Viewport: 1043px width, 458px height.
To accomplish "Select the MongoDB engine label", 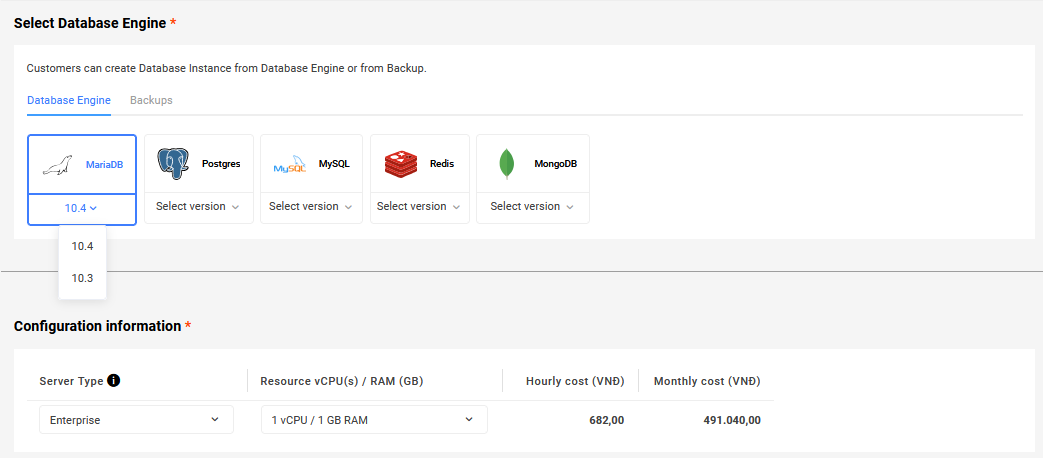I will tap(555, 164).
